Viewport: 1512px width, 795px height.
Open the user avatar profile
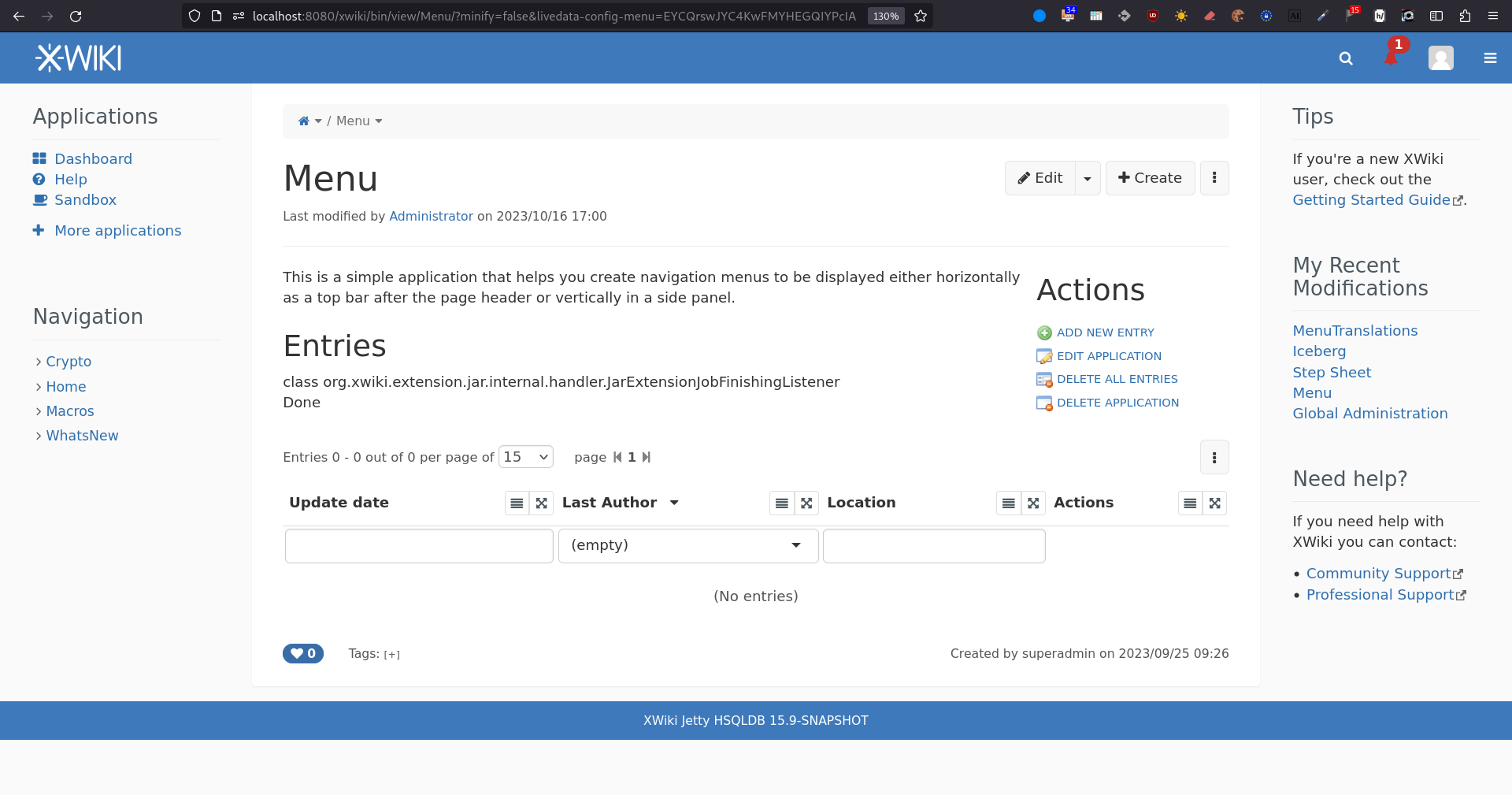[x=1440, y=58]
